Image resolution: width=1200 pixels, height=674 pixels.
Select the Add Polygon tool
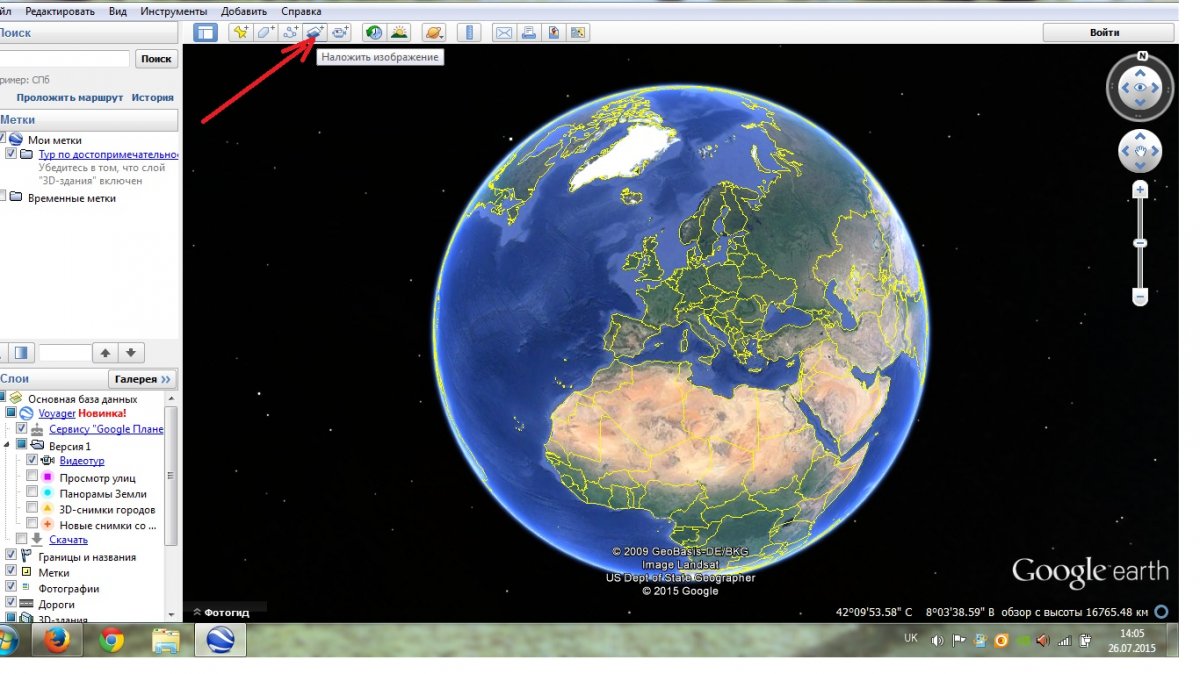(x=265, y=33)
